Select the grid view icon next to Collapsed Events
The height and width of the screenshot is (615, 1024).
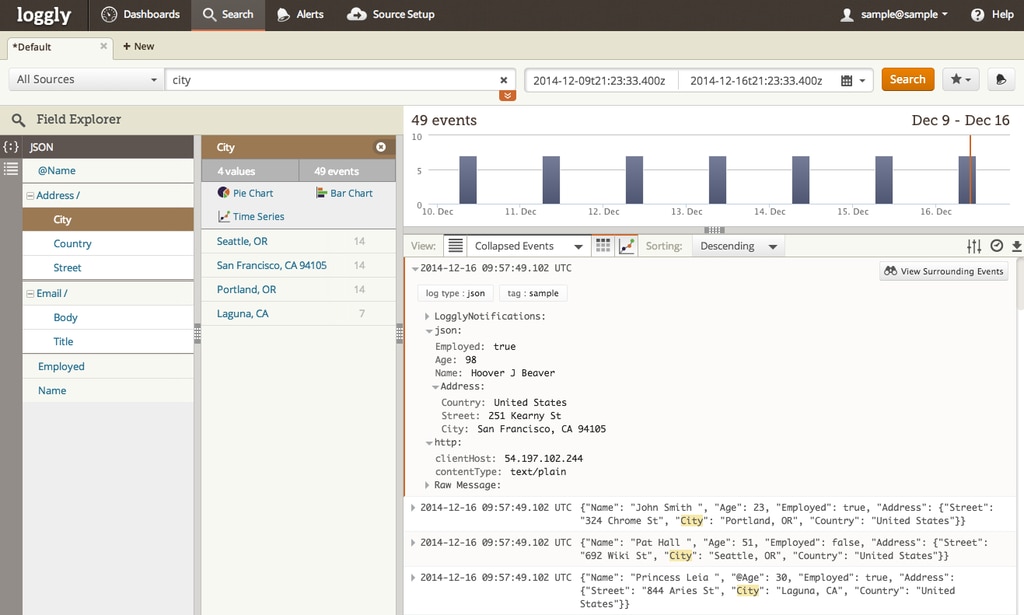click(x=602, y=245)
